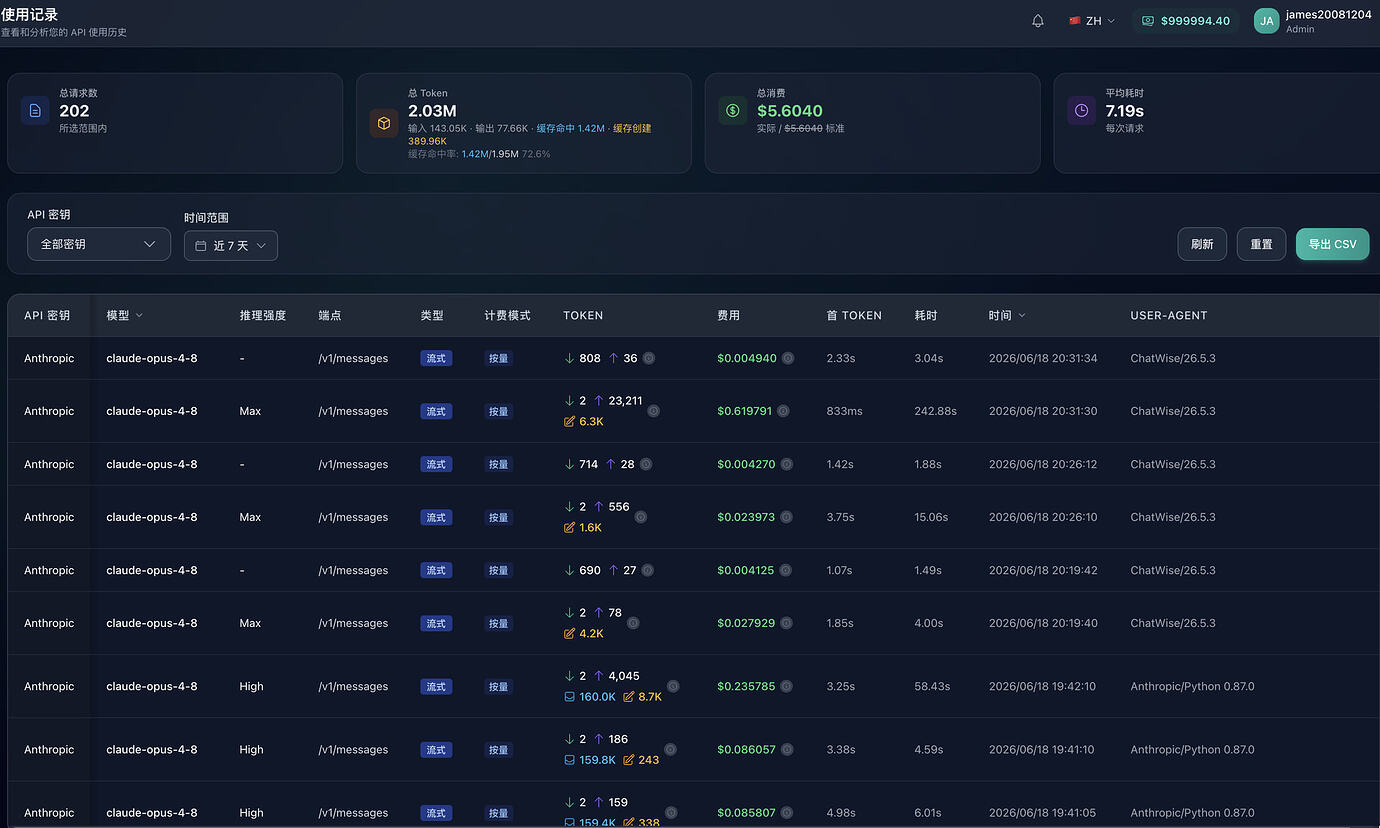This screenshot has height=828, width=1380.
Task: Export records with 导出 CSV
Action: [x=1332, y=244]
